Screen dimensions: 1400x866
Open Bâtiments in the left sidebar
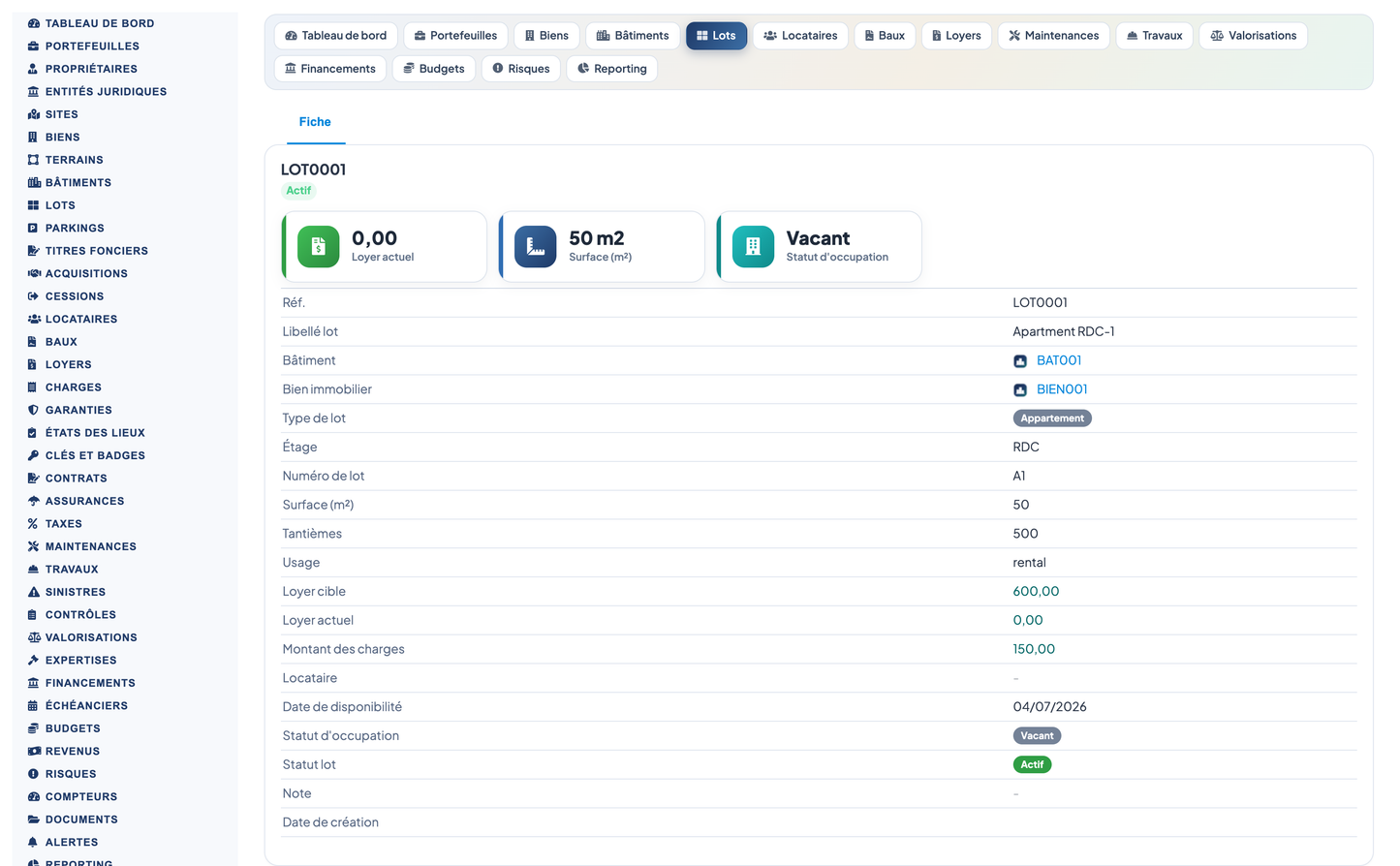click(x=70, y=182)
